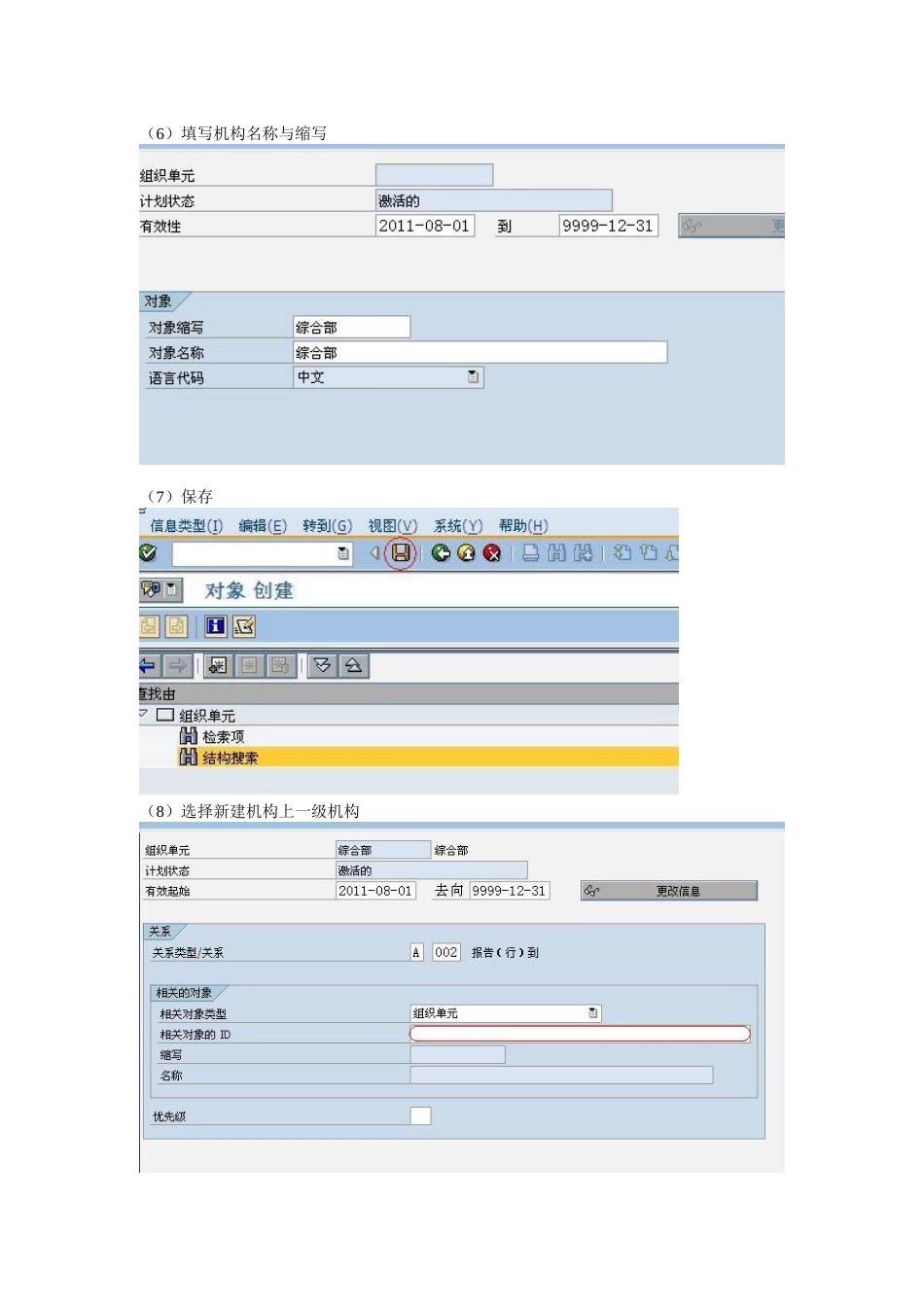Click the 组织单元 field 综合部 in step 8
The height and width of the screenshot is (1307, 924).
pyautogui.click(x=383, y=850)
